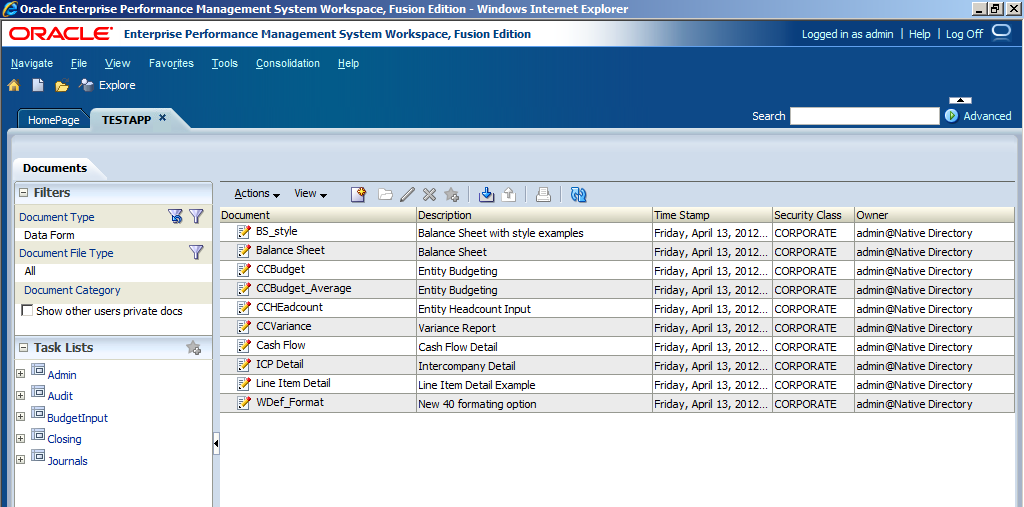Screen dimensions: 1024x507
Task: Click the Load documents down-arrow icon
Action: point(487,194)
